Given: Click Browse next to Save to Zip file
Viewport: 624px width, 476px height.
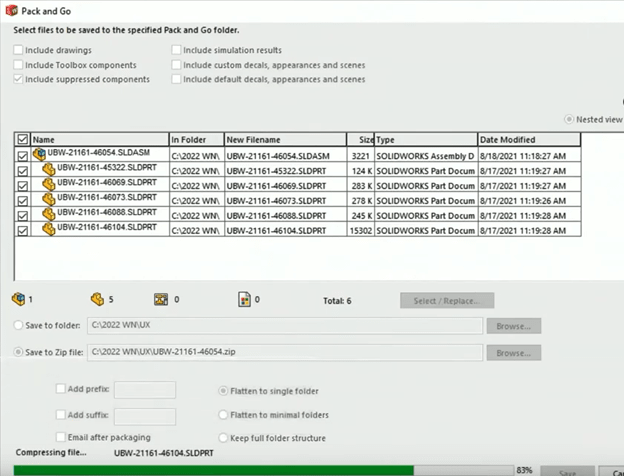Looking at the screenshot, I should pos(514,353).
